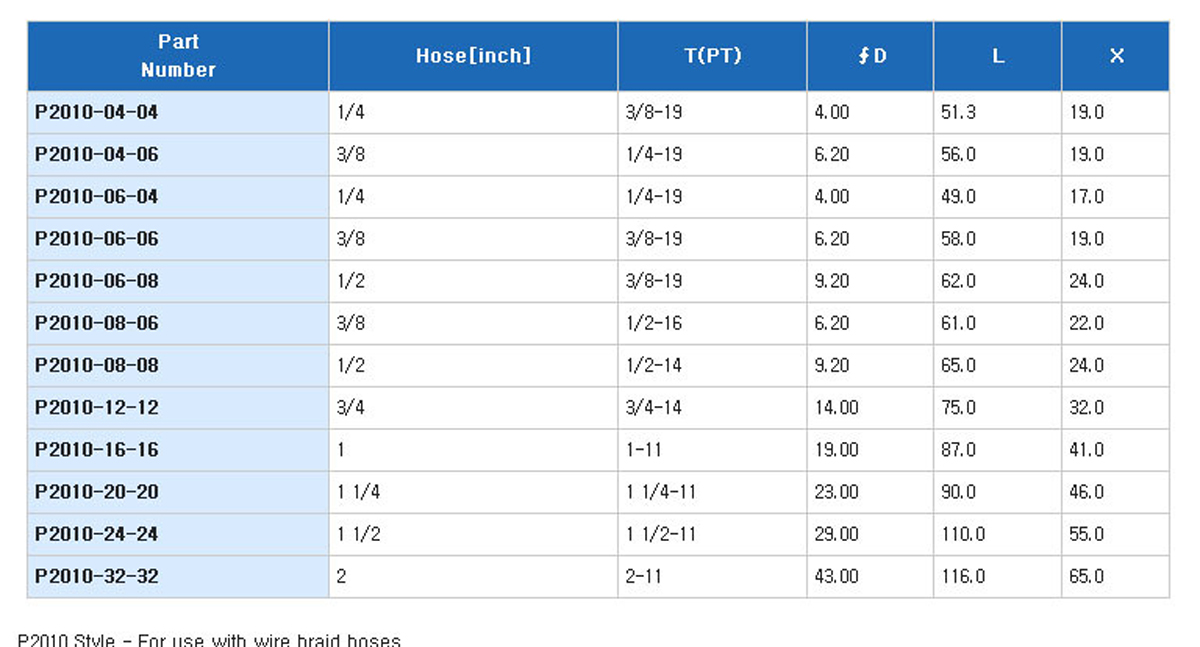This screenshot has width=1200, height=647.
Task: Select the 116.0 length cell
Action: pos(963,577)
